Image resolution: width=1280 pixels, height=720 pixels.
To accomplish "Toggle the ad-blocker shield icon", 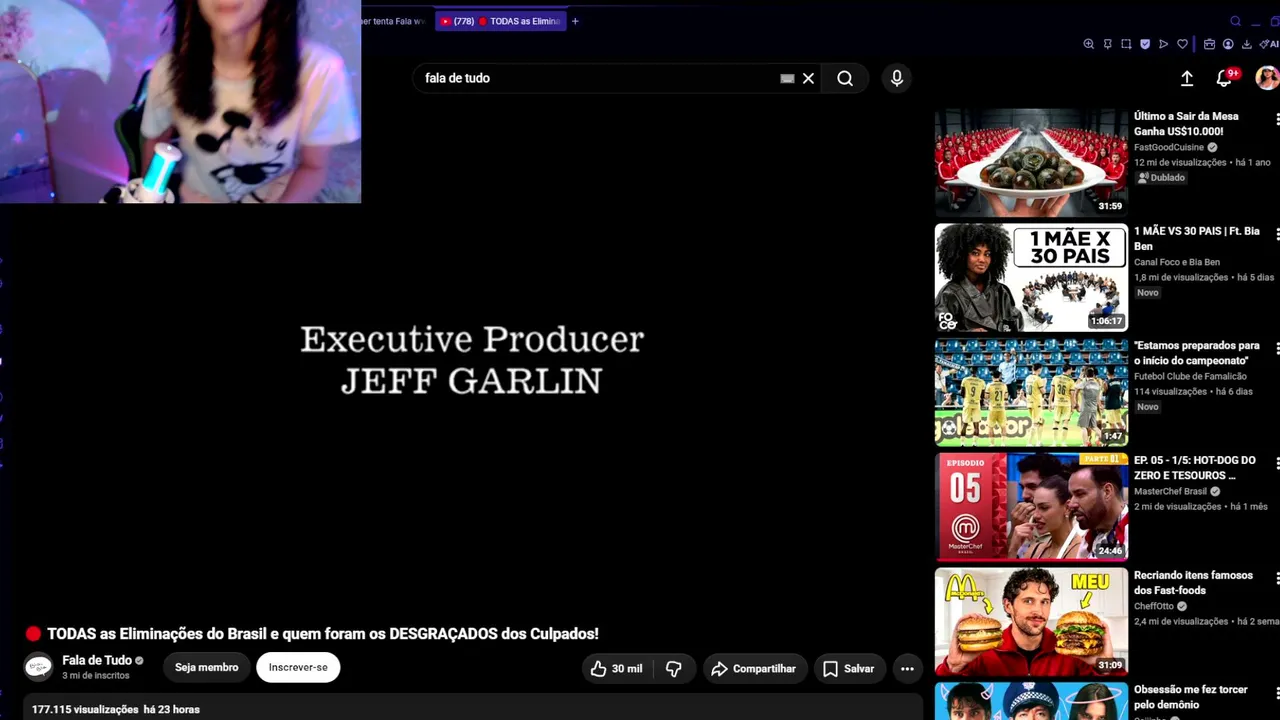I will (1145, 44).
